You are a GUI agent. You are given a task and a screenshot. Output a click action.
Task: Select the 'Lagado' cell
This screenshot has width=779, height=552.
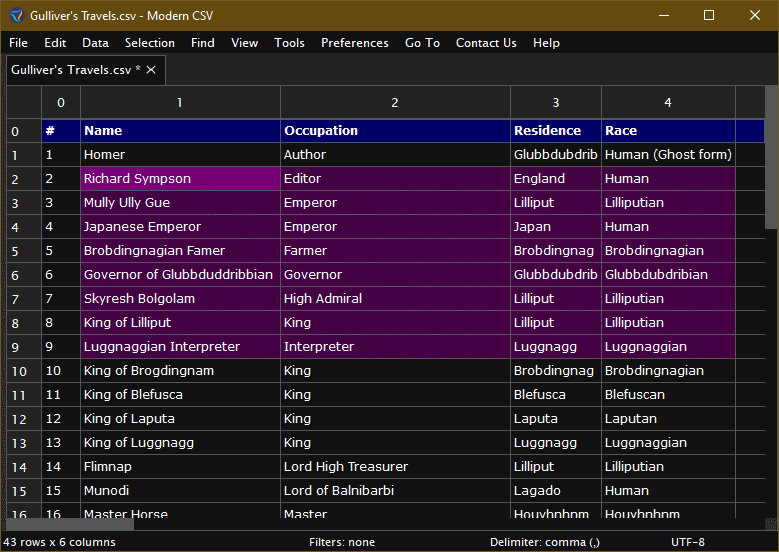pyautogui.click(x=556, y=490)
